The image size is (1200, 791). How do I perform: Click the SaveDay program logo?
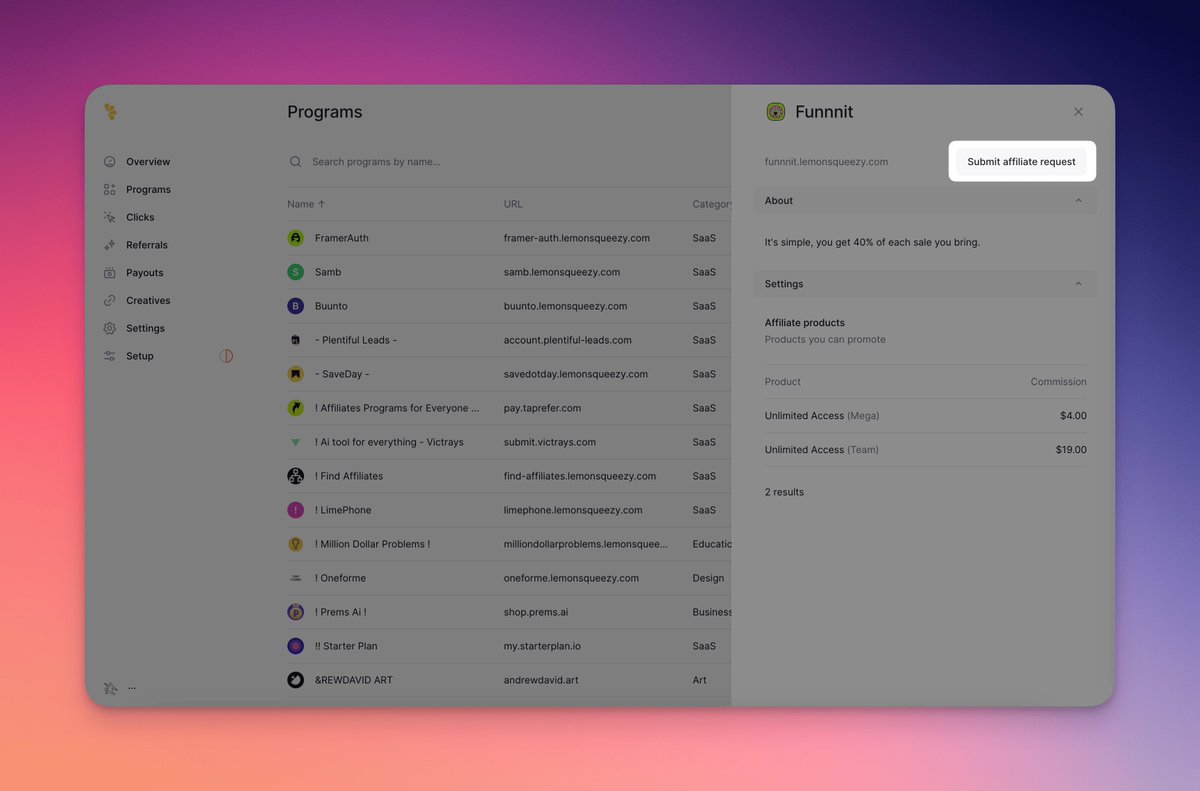tap(295, 374)
